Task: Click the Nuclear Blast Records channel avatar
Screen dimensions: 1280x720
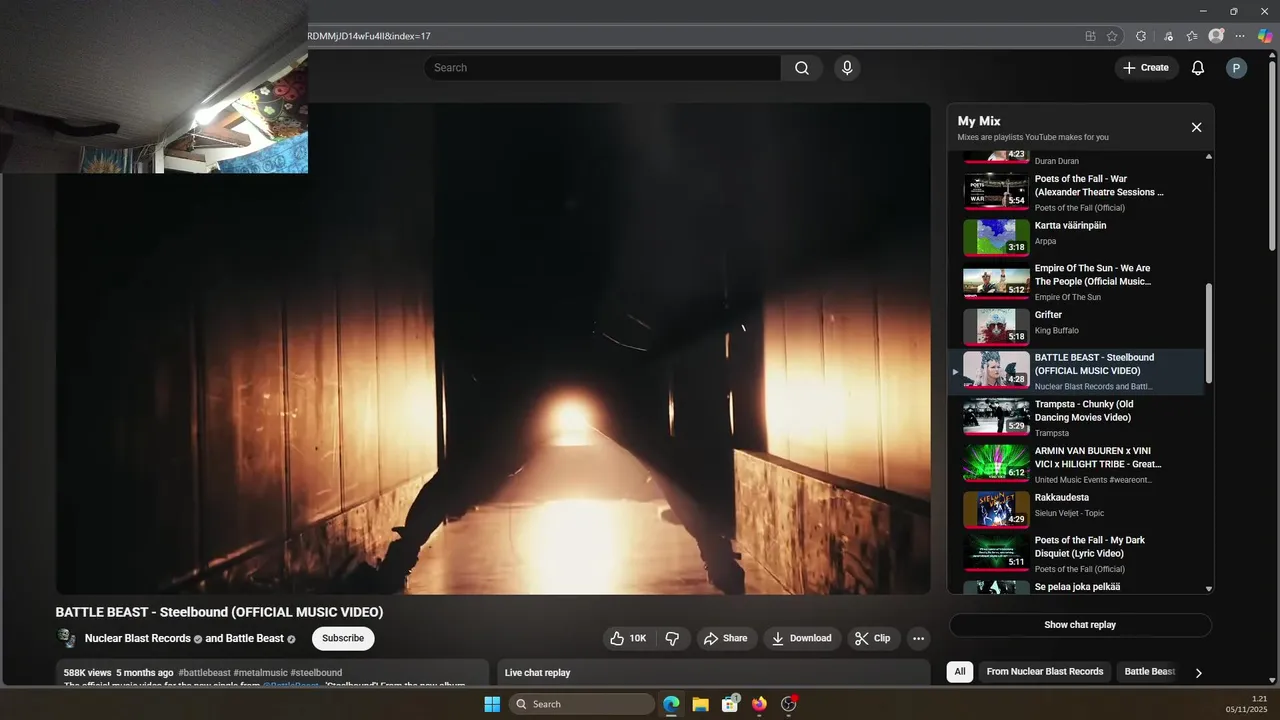Action: coord(66,638)
